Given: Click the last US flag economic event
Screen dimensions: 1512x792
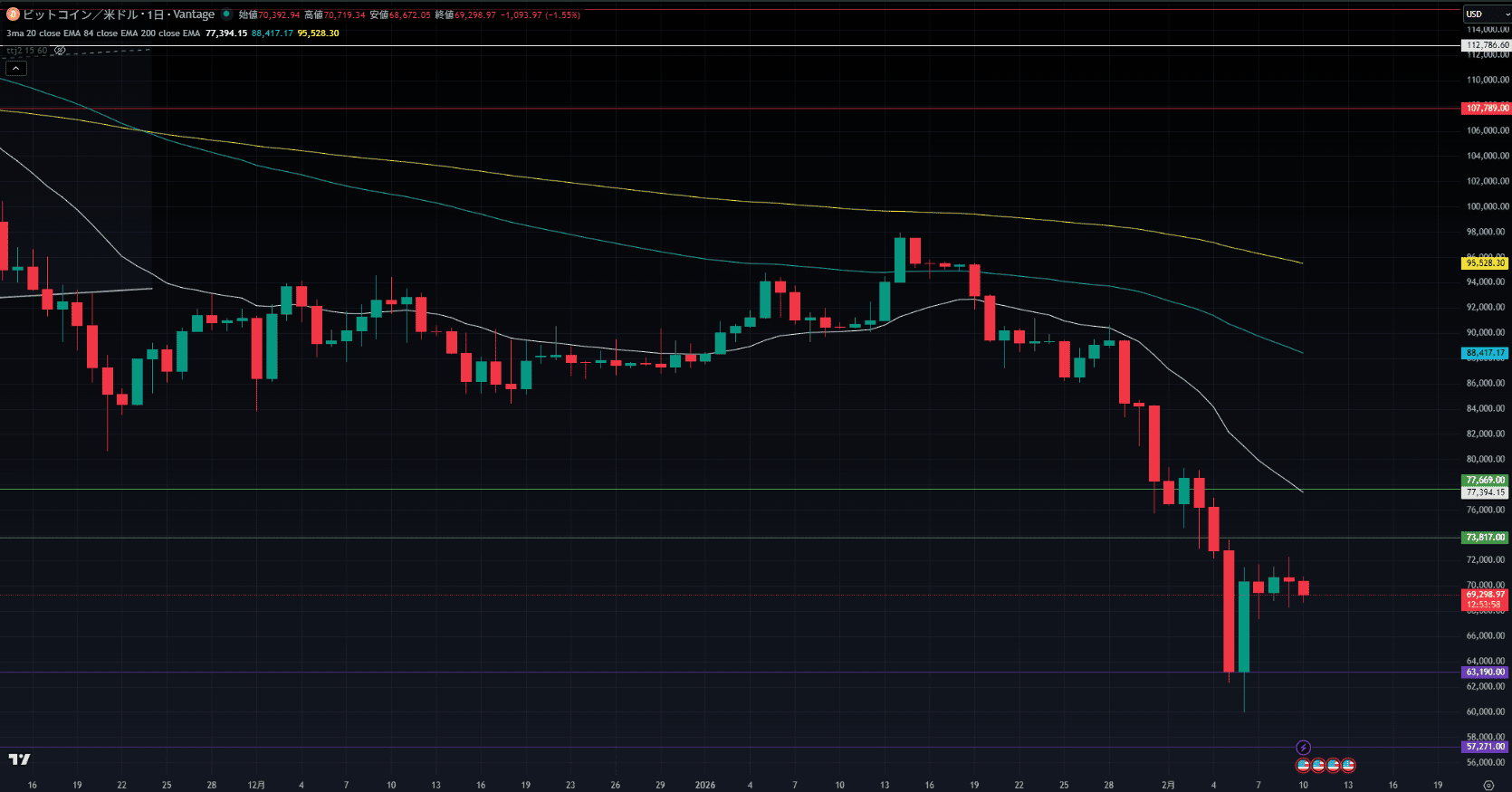Looking at the screenshot, I should (x=1348, y=766).
